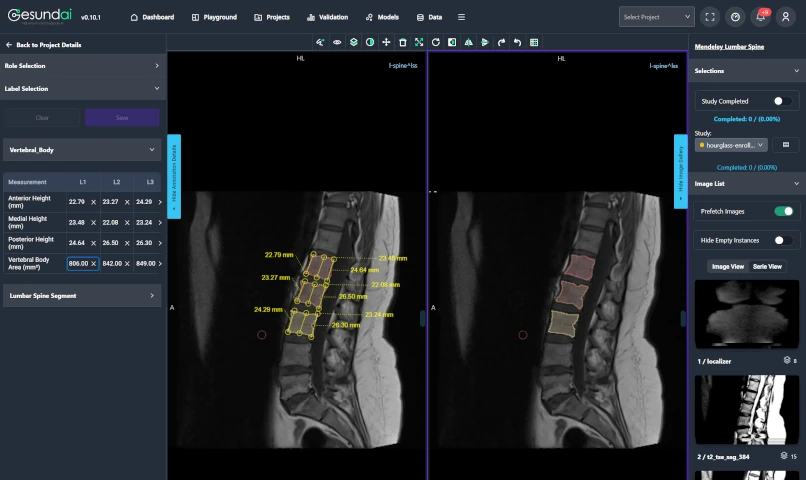The width and height of the screenshot is (806, 480).
Task: Toggle the Study Completed switch
Action: click(x=782, y=101)
